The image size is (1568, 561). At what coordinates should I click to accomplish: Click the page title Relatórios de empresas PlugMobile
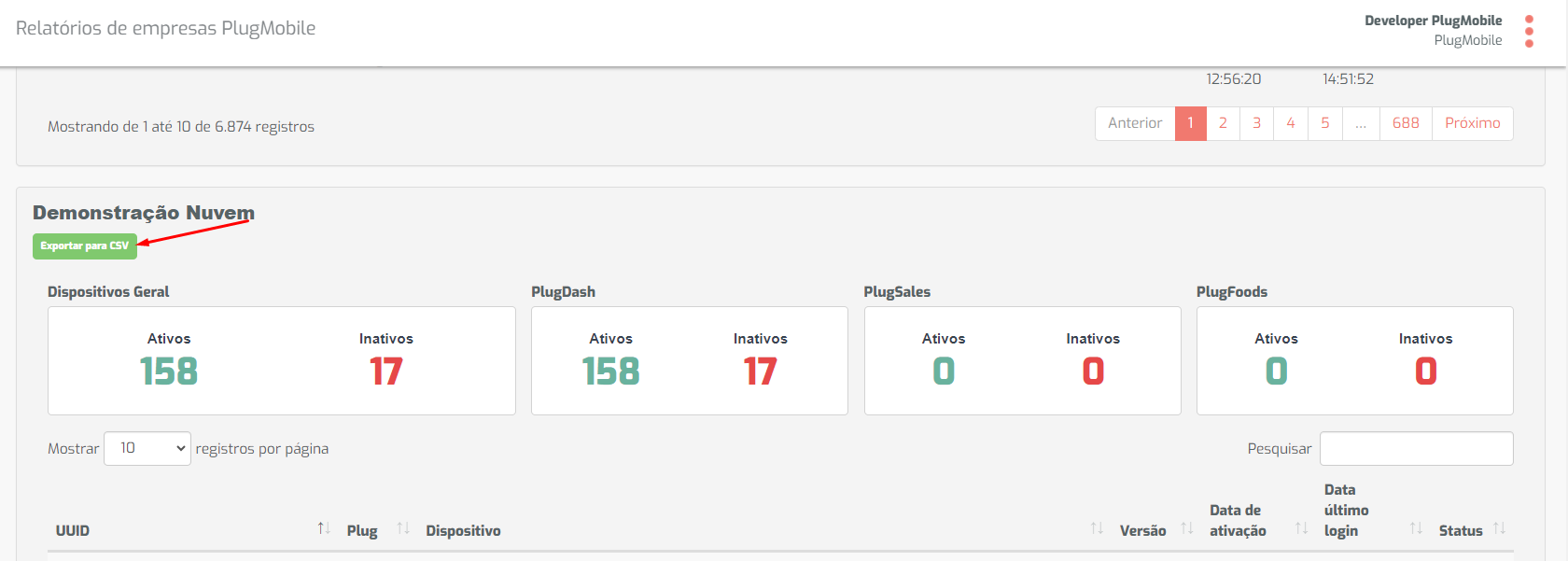166,28
